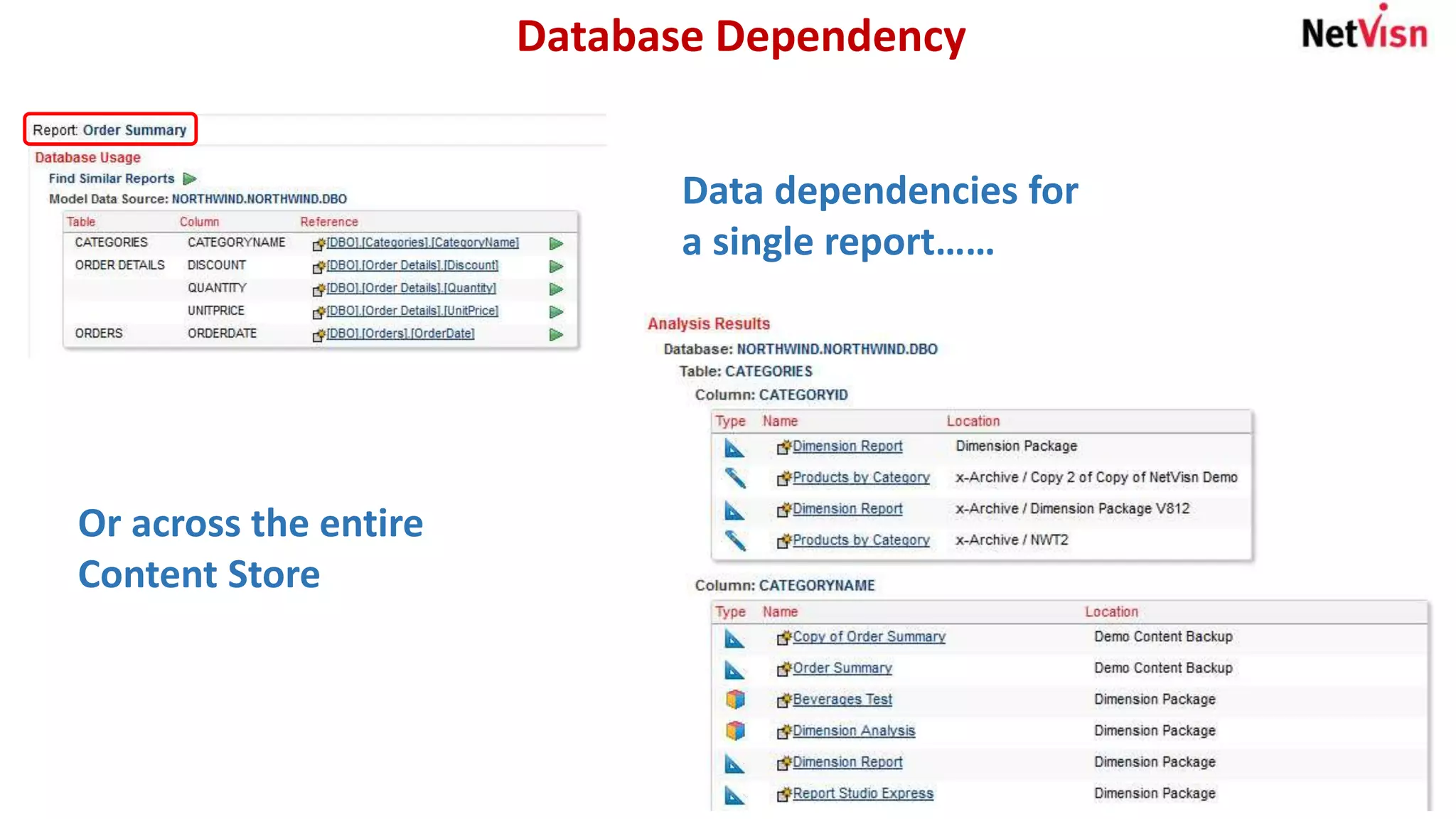Click green arrow in ORDERDATE row
1456x819 pixels.
[556, 335]
